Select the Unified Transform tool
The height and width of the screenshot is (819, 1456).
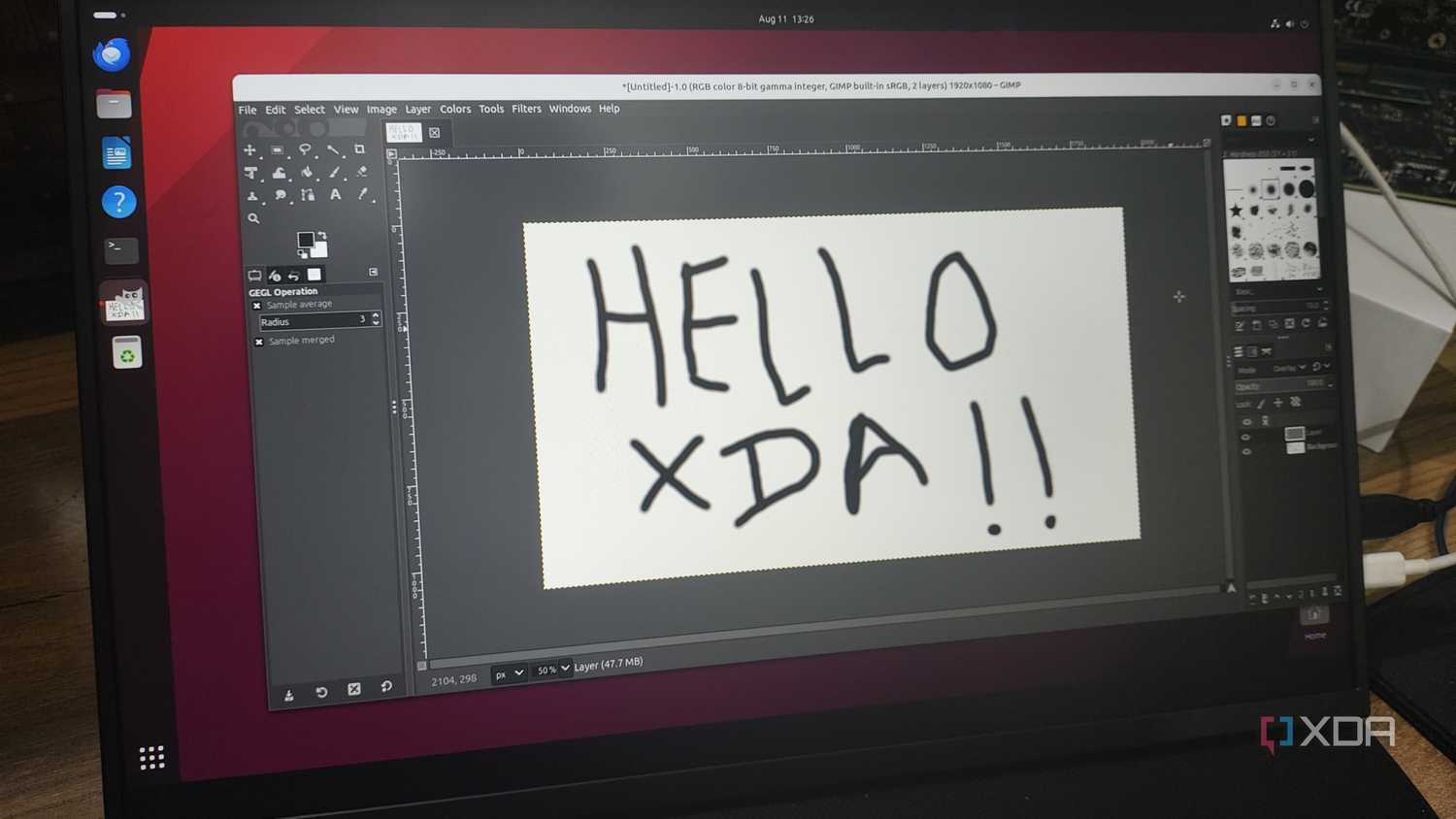click(x=251, y=173)
